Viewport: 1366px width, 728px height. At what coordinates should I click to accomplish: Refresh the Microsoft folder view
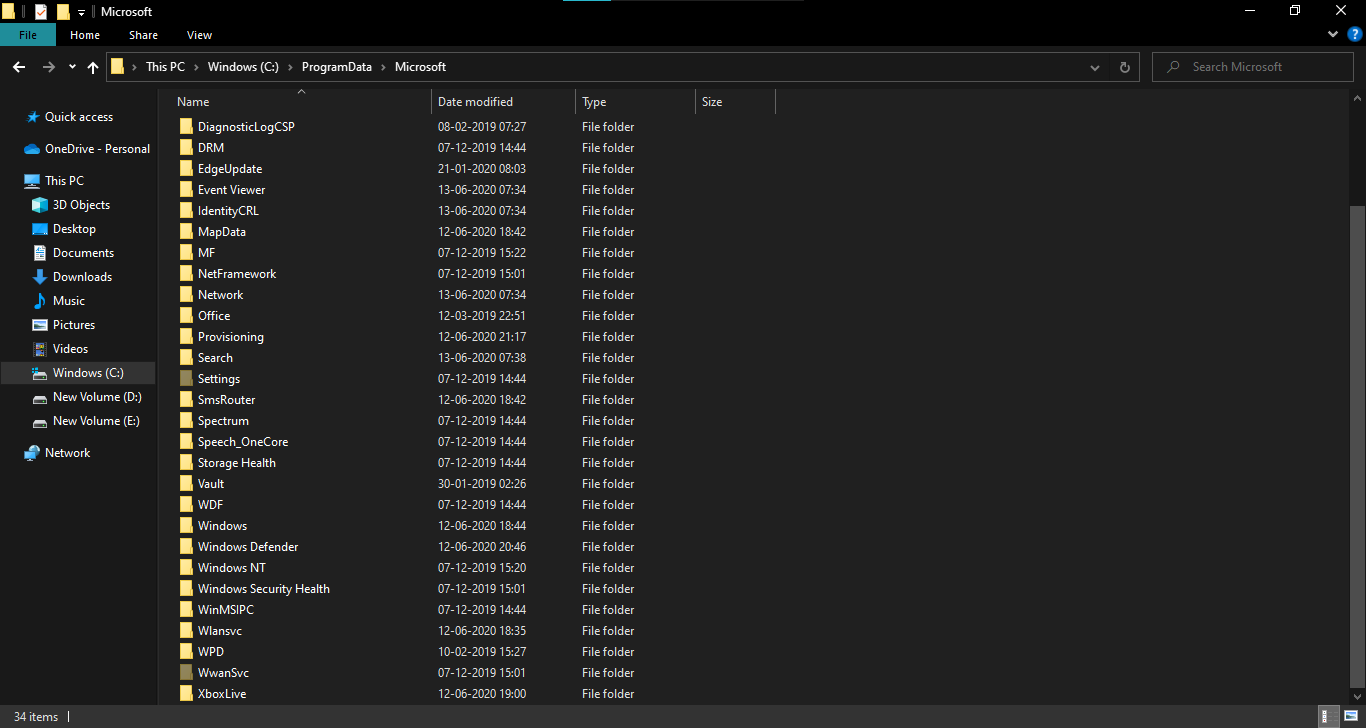coord(1125,67)
